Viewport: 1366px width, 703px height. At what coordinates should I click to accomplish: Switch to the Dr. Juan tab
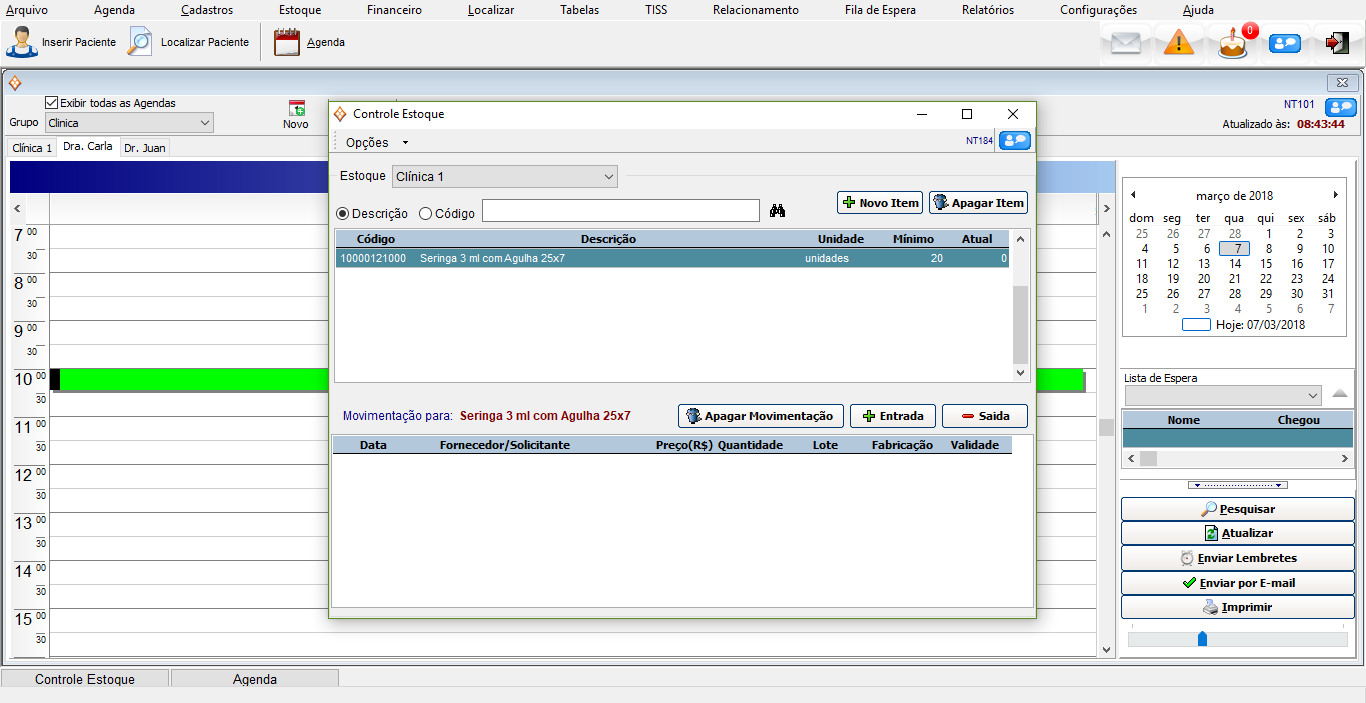pyautogui.click(x=145, y=148)
